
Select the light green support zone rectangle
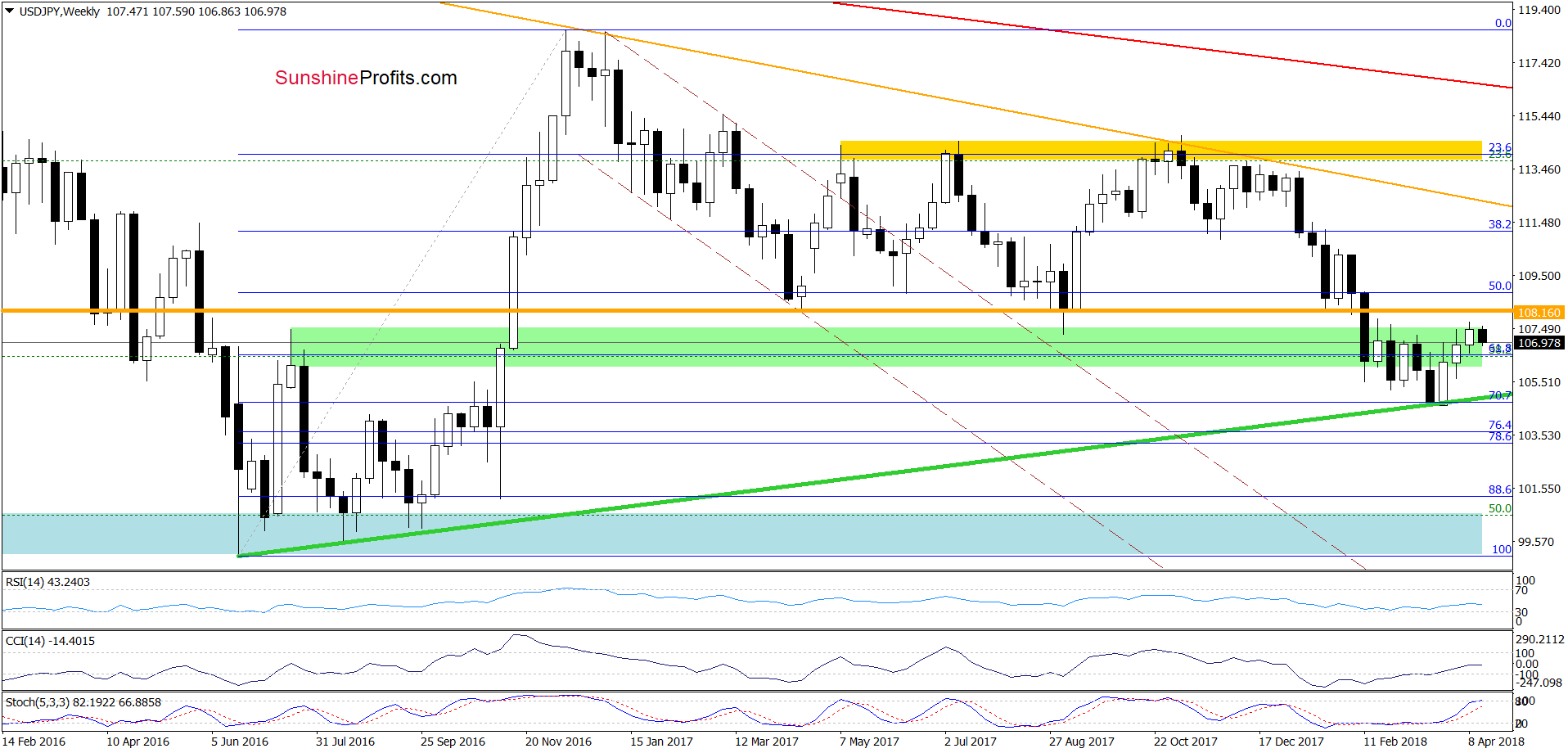(885, 347)
